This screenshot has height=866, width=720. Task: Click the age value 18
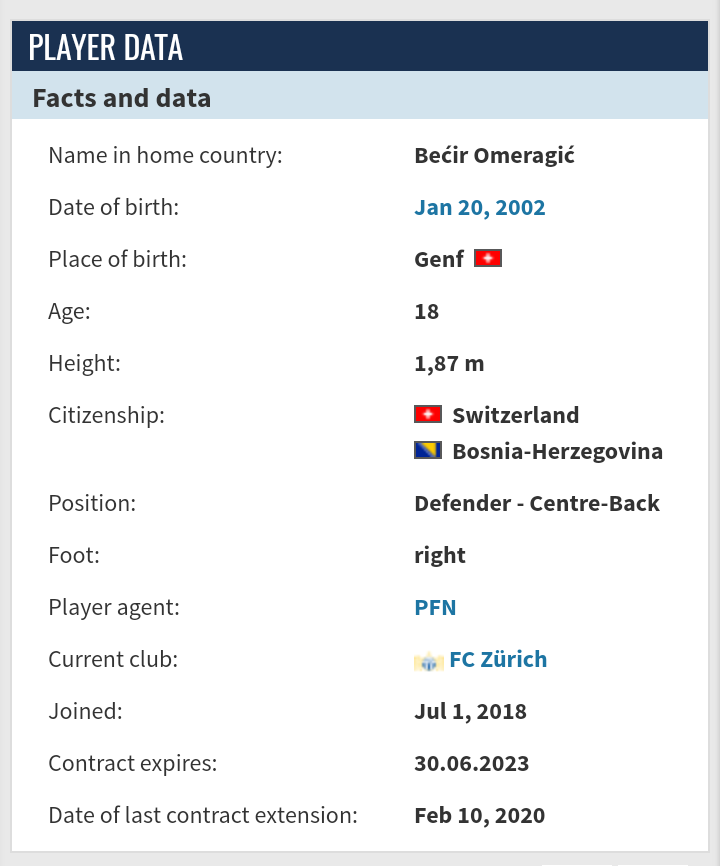click(x=426, y=312)
